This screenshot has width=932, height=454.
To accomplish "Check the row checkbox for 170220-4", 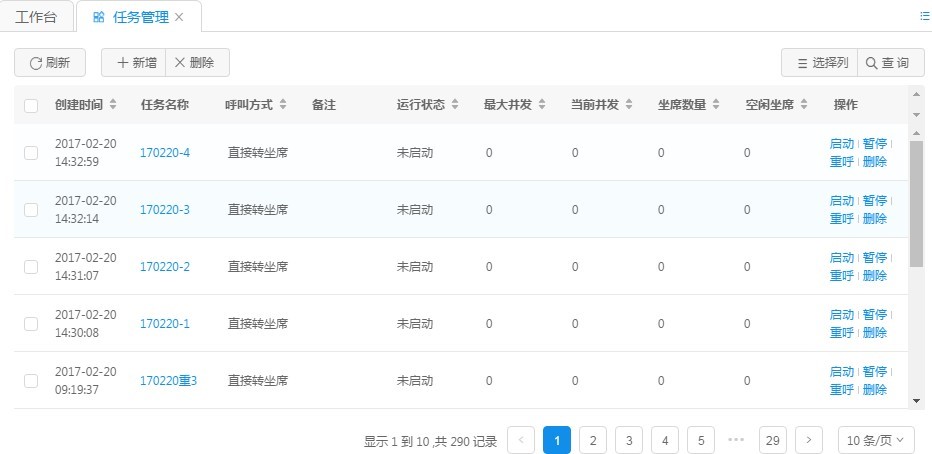I will point(31,153).
